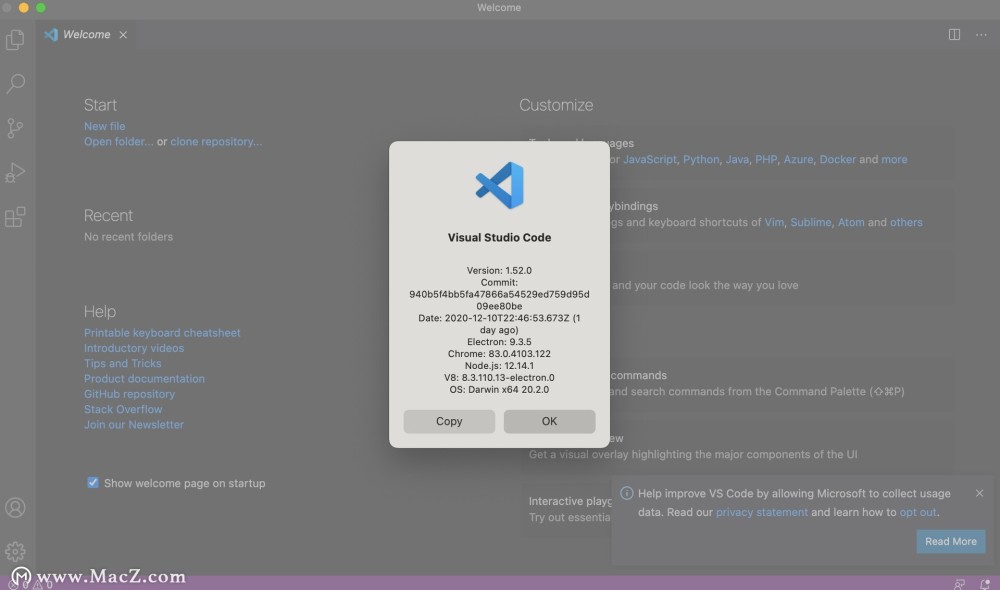Click Join our Newsletter link
This screenshot has width=1000, height=590.
point(134,425)
